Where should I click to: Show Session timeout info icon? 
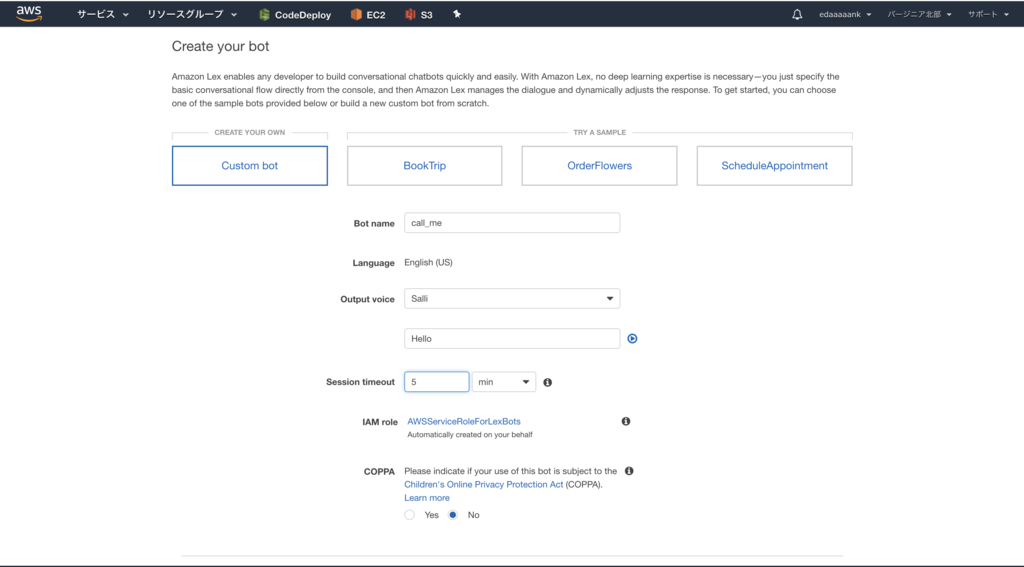coord(547,382)
